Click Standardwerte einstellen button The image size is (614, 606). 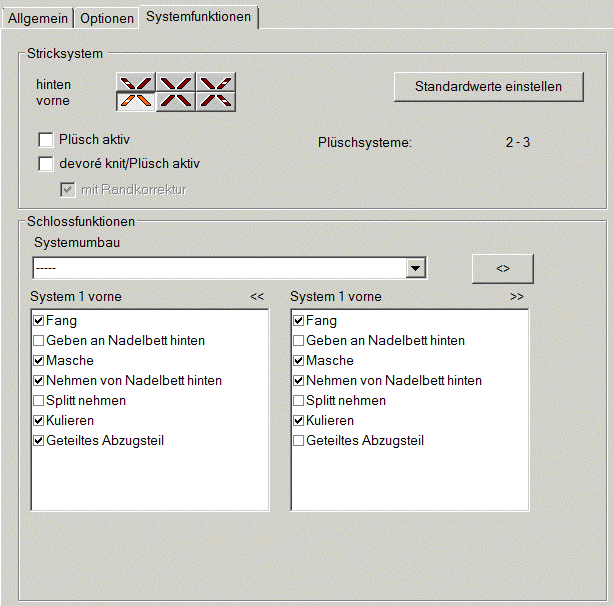[488, 87]
